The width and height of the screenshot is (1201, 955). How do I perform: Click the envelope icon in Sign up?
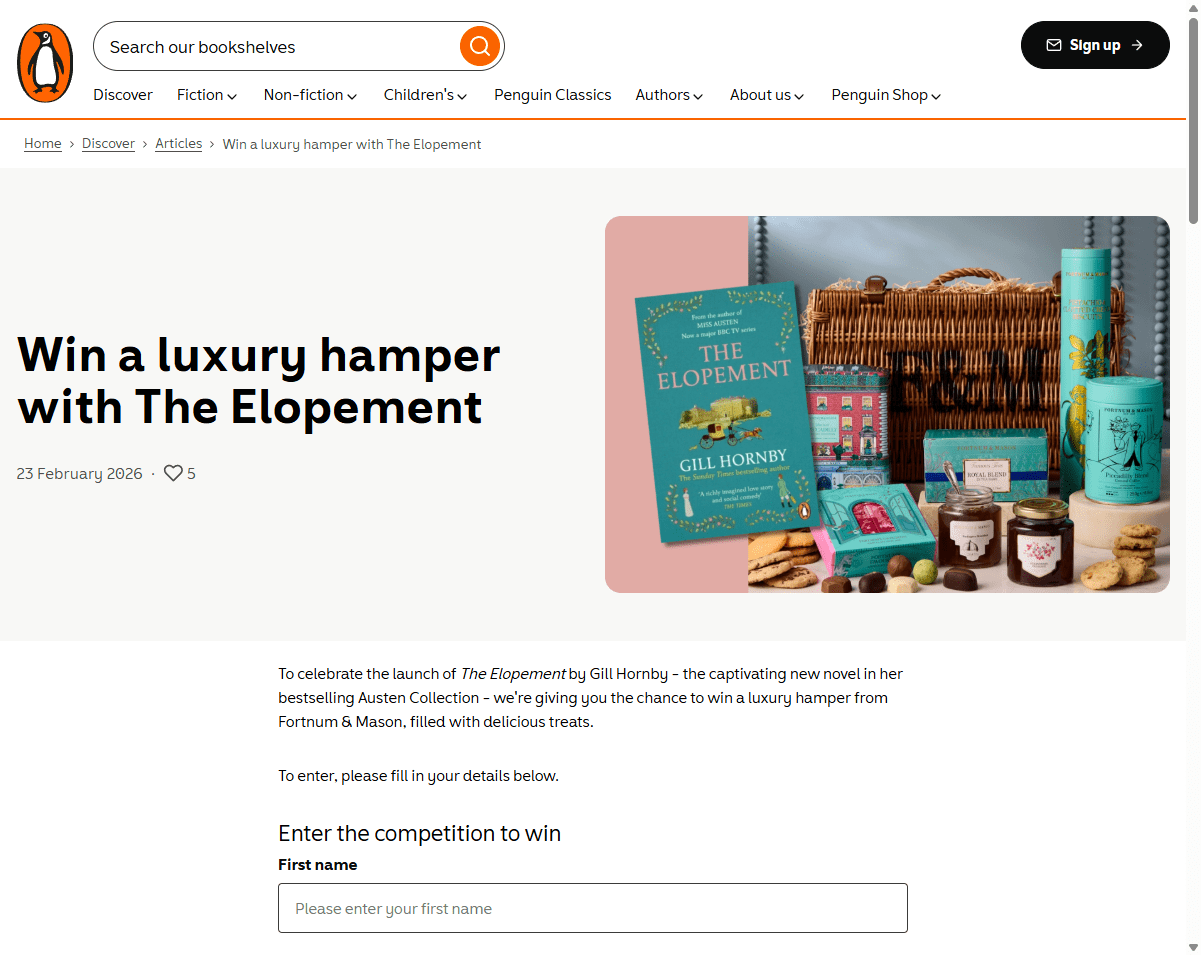[1054, 45]
